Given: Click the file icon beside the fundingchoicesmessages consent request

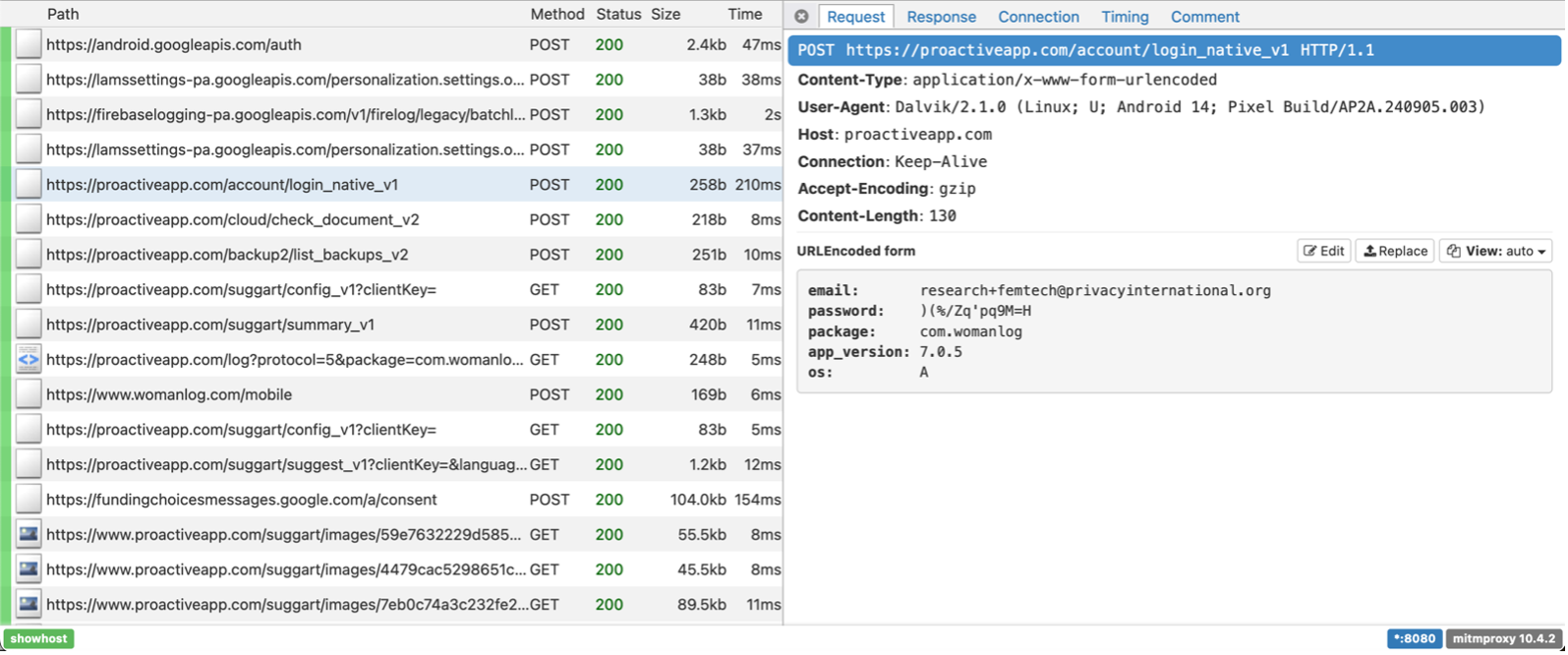Looking at the screenshot, I should pyautogui.click(x=29, y=500).
